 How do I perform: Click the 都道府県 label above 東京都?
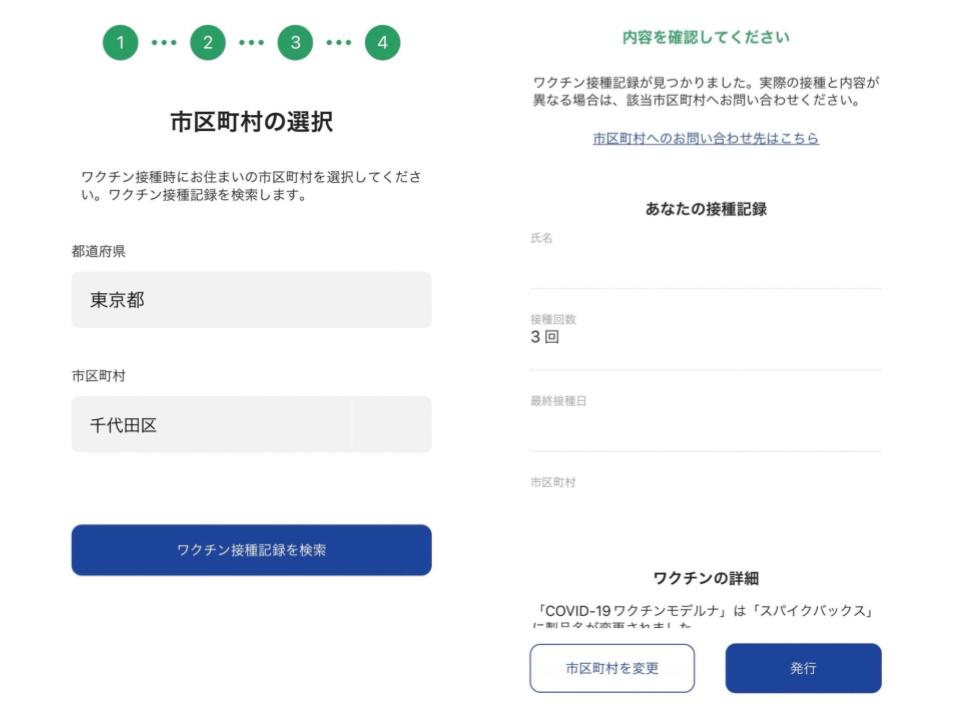click(98, 252)
